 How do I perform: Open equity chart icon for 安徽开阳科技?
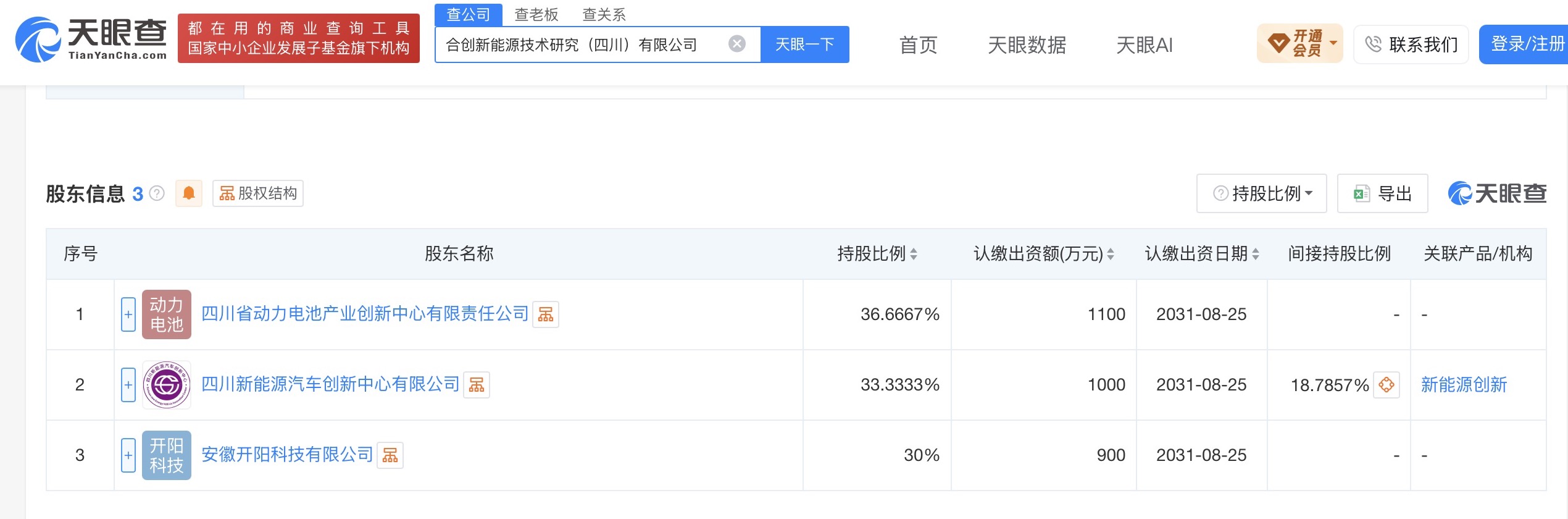(x=390, y=455)
